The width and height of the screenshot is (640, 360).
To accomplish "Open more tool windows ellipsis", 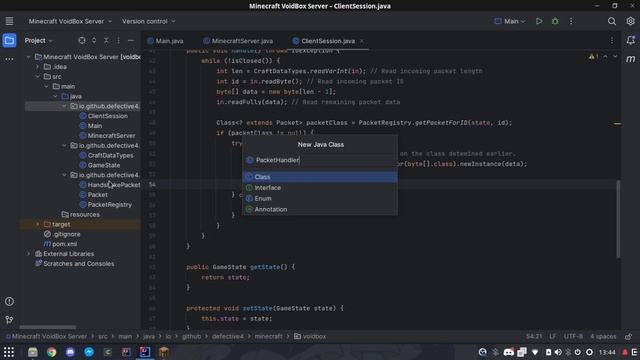I will [9, 59].
